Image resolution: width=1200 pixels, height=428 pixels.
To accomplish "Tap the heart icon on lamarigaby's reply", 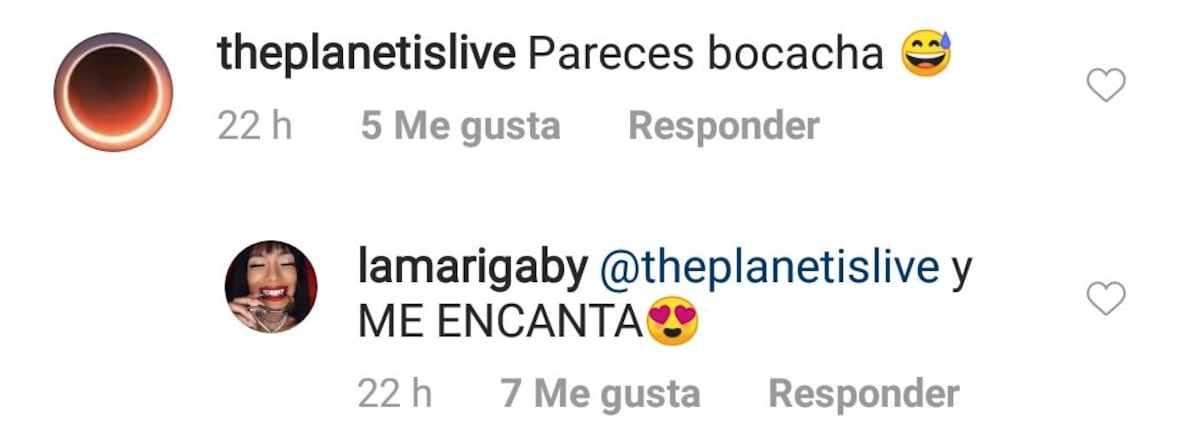I will (x=1106, y=298).
